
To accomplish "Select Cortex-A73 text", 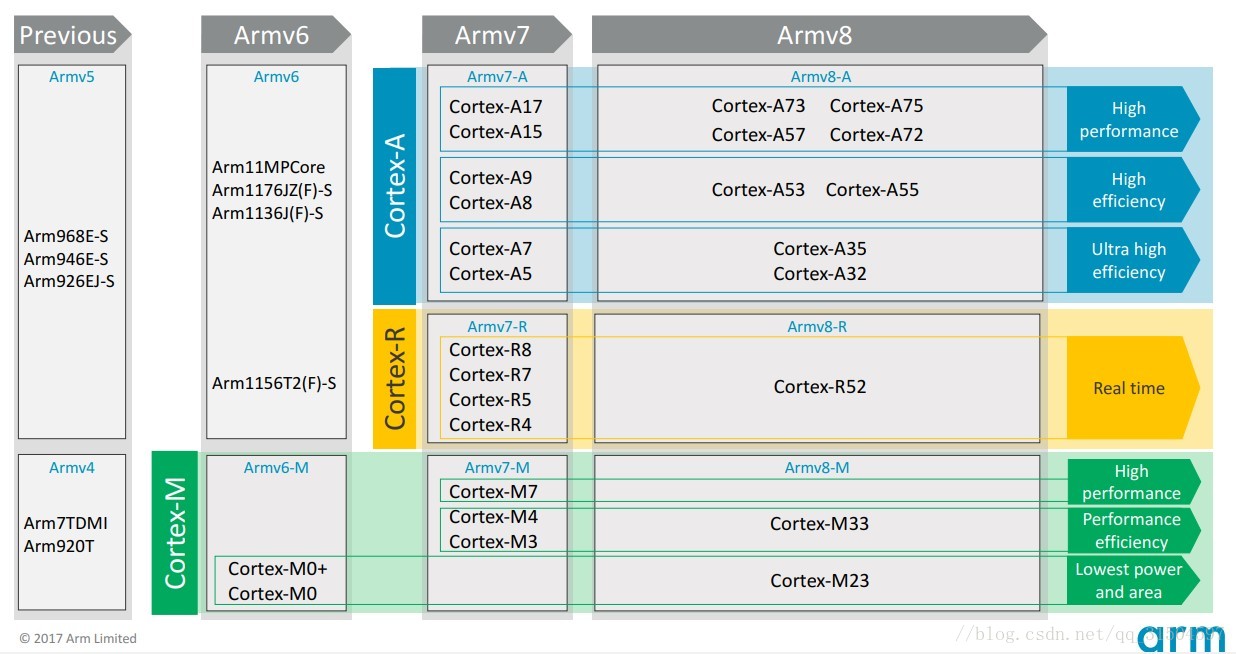I will tap(759, 105).
